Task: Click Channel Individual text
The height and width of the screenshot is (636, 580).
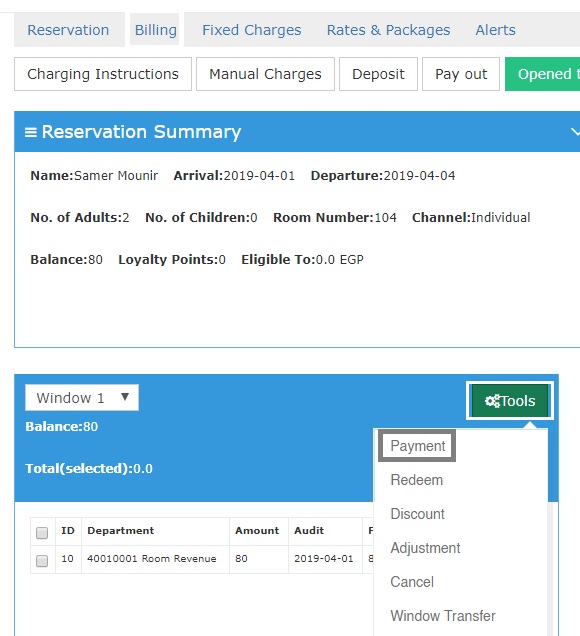Action: point(471,217)
